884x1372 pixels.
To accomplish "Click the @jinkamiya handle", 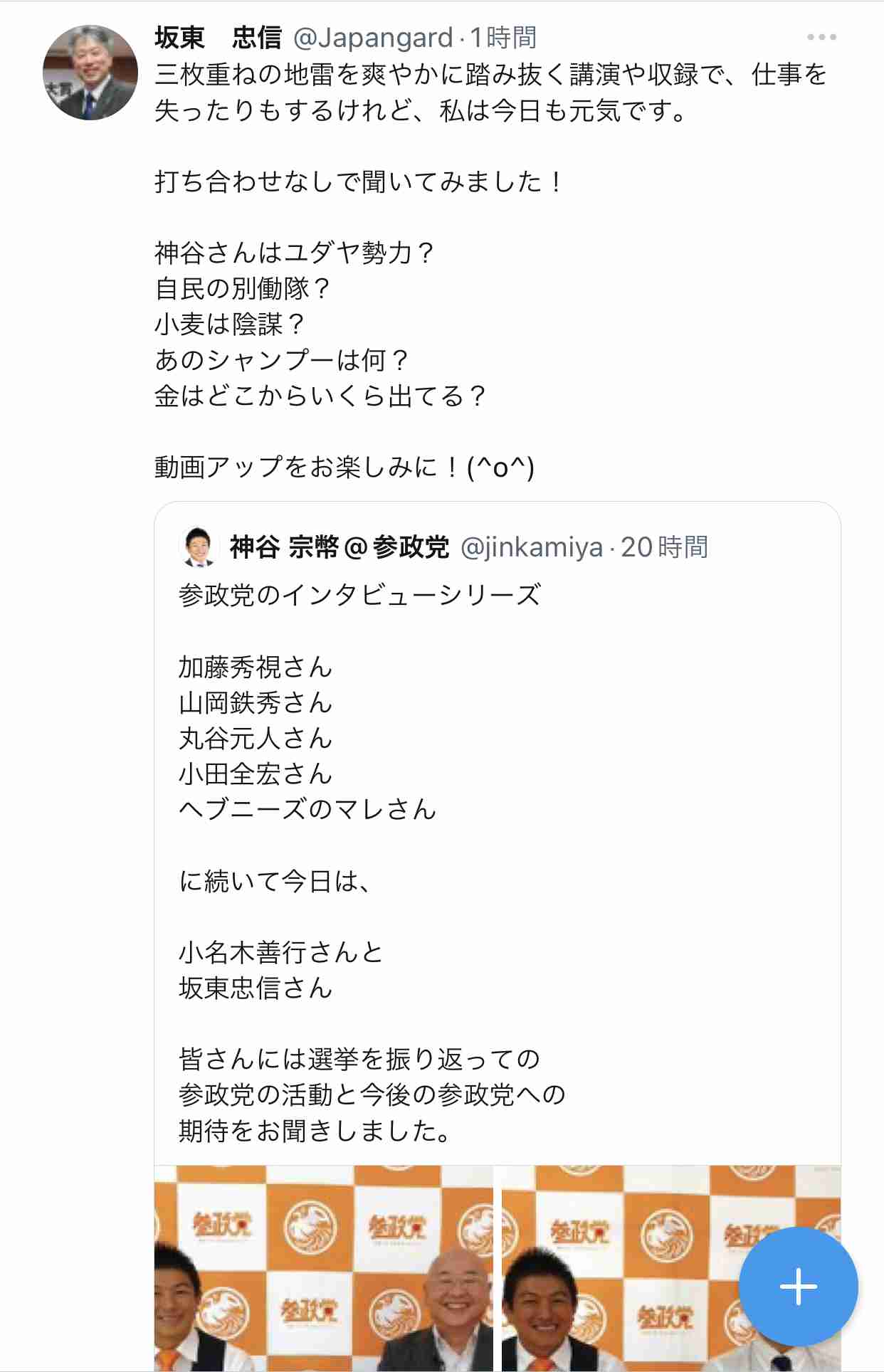I will click(534, 548).
